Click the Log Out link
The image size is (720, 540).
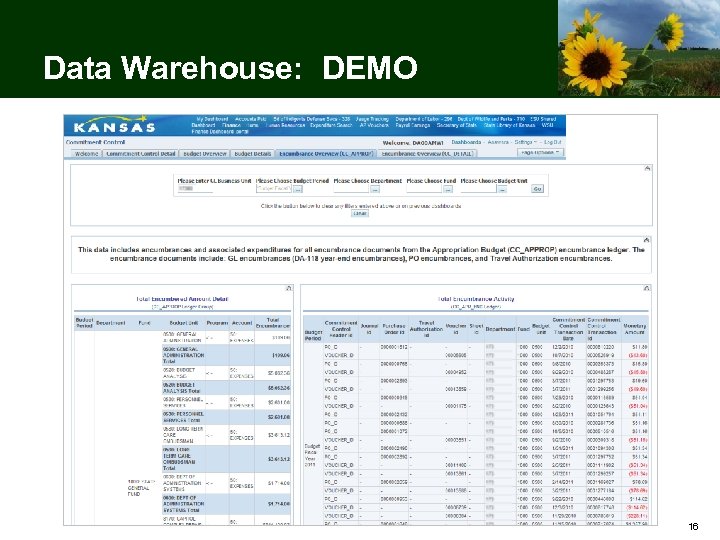(552, 142)
